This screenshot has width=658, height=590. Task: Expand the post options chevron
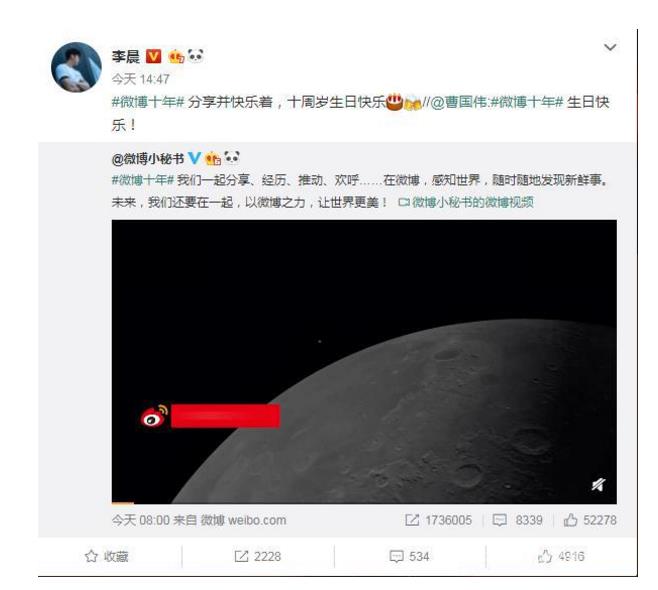[x=610, y=47]
